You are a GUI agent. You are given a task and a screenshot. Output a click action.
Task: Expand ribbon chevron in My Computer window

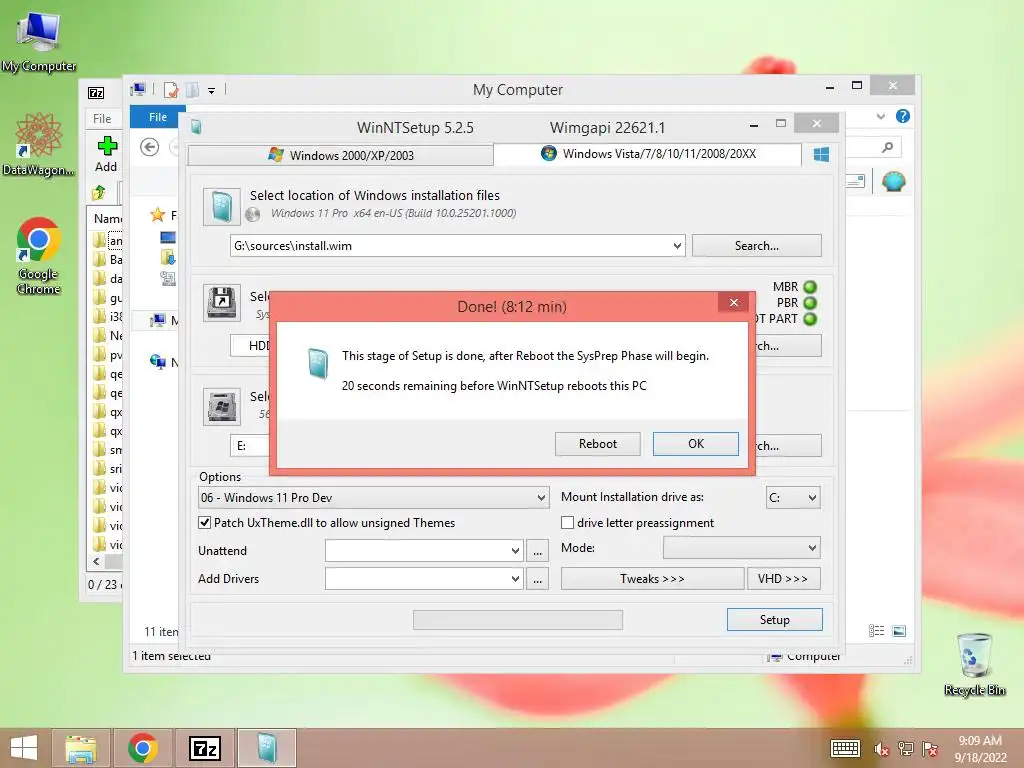click(880, 116)
